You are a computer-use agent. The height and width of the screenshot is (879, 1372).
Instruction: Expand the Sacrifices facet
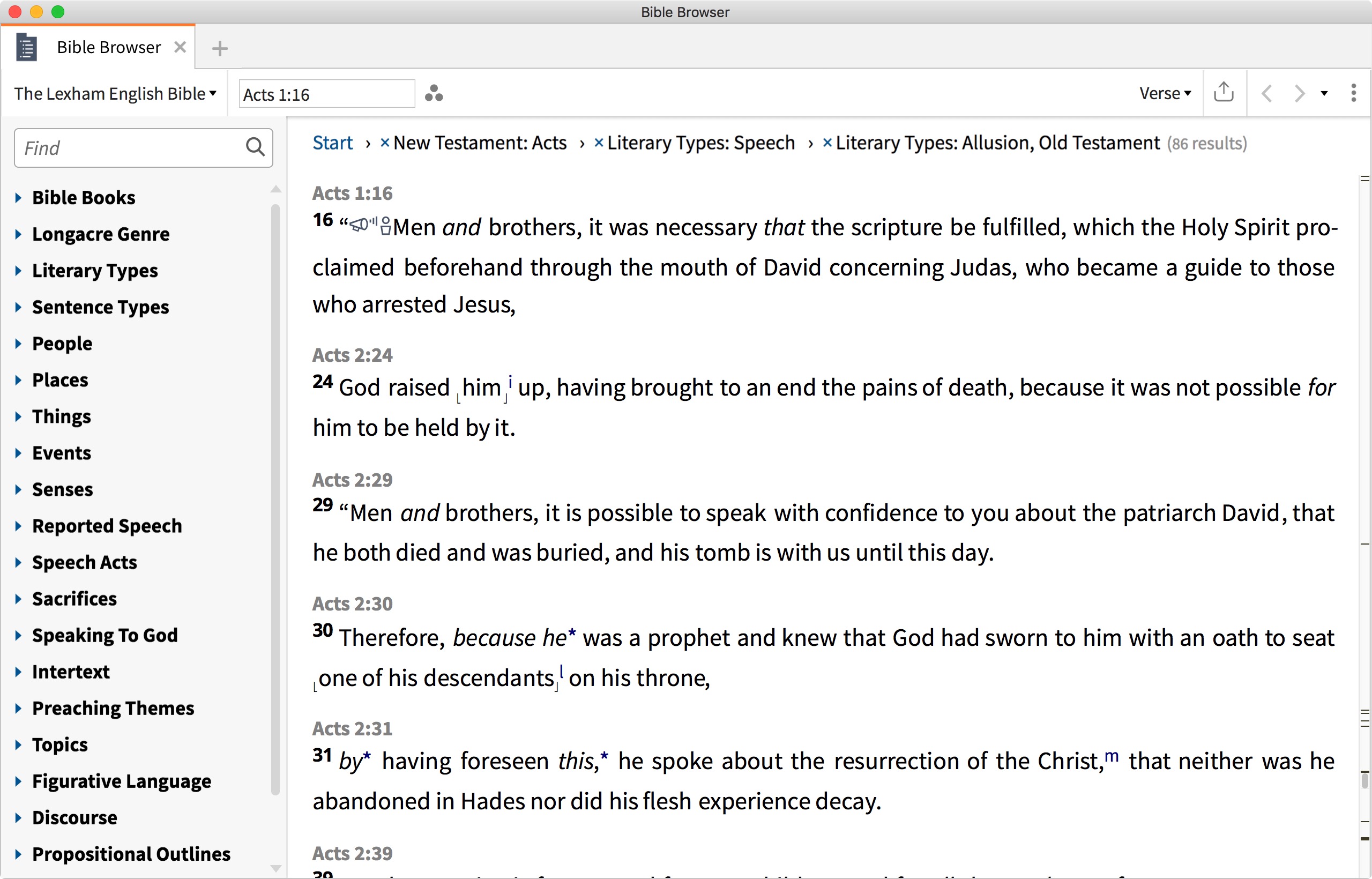18,599
